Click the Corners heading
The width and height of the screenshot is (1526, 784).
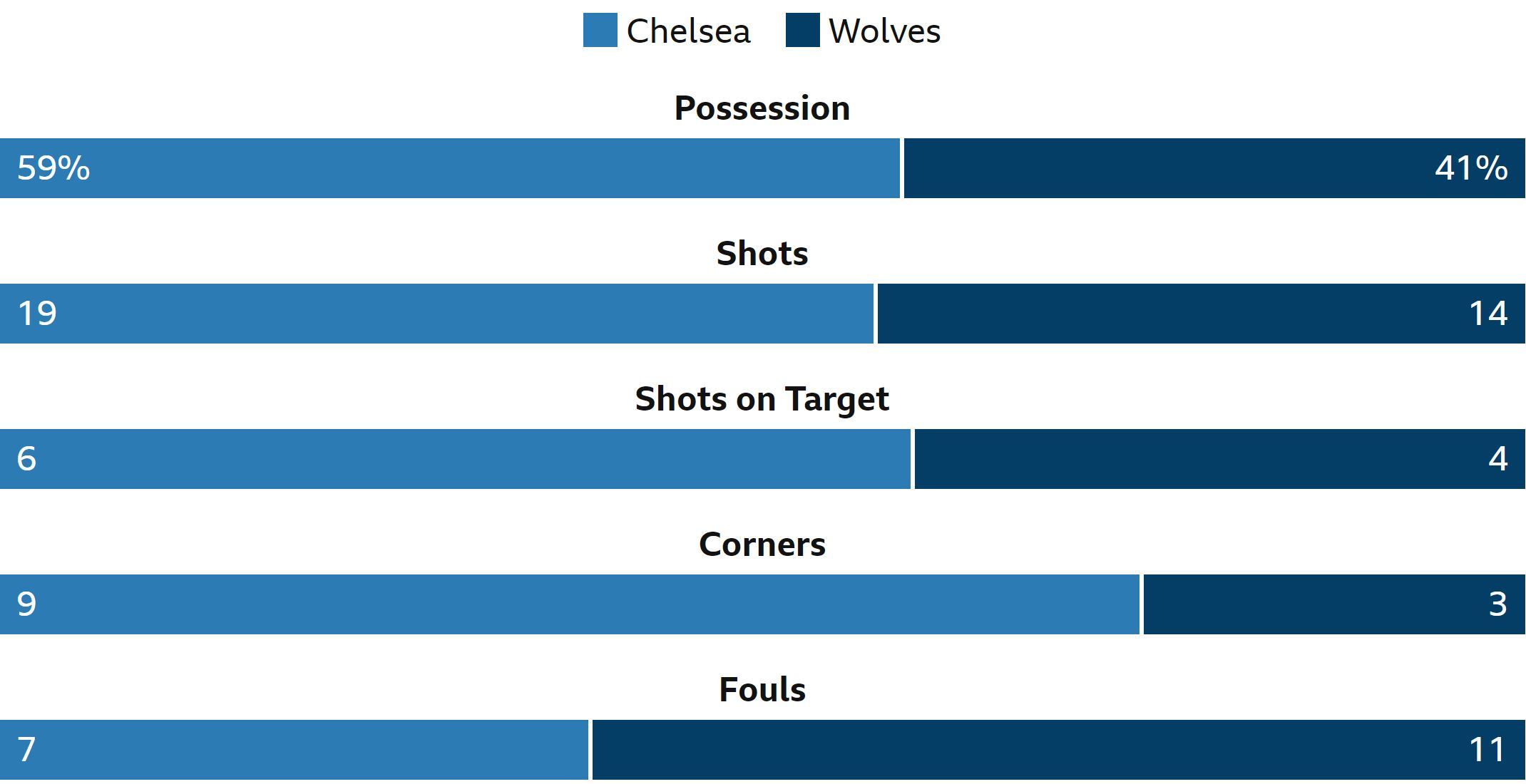762,545
